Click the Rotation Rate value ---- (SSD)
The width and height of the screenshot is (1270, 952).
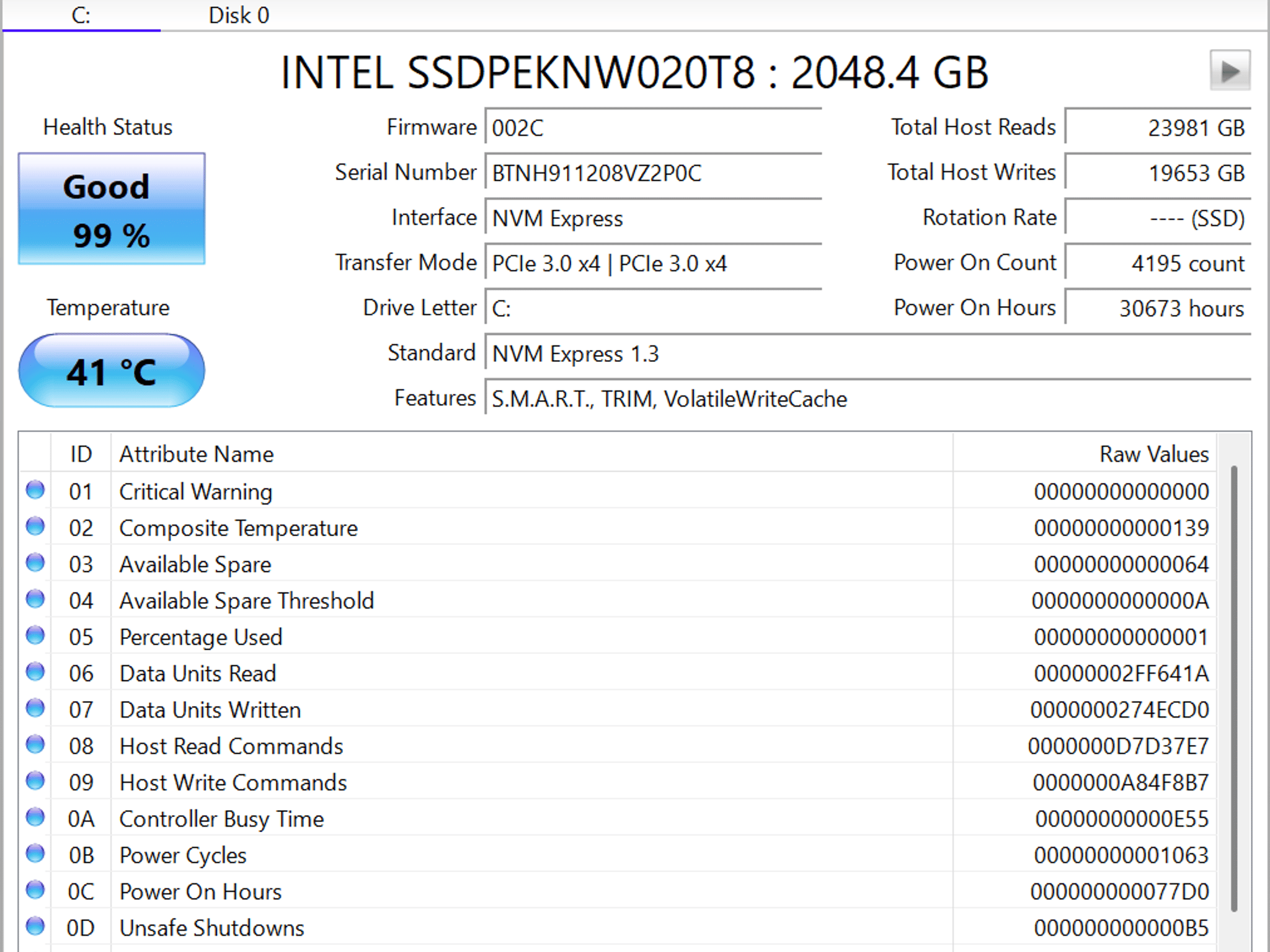tap(1158, 218)
